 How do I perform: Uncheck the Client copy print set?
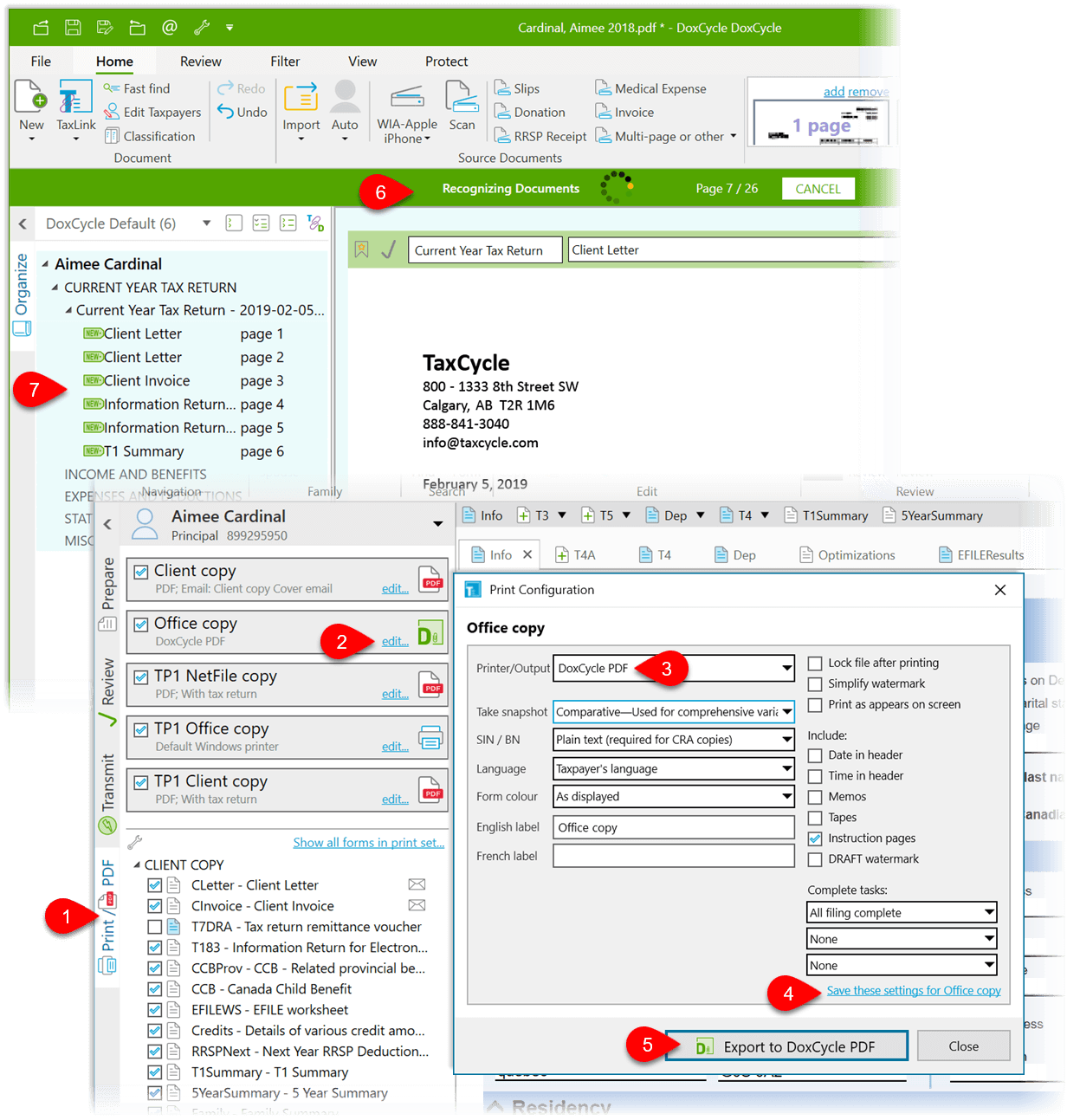tap(141, 572)
